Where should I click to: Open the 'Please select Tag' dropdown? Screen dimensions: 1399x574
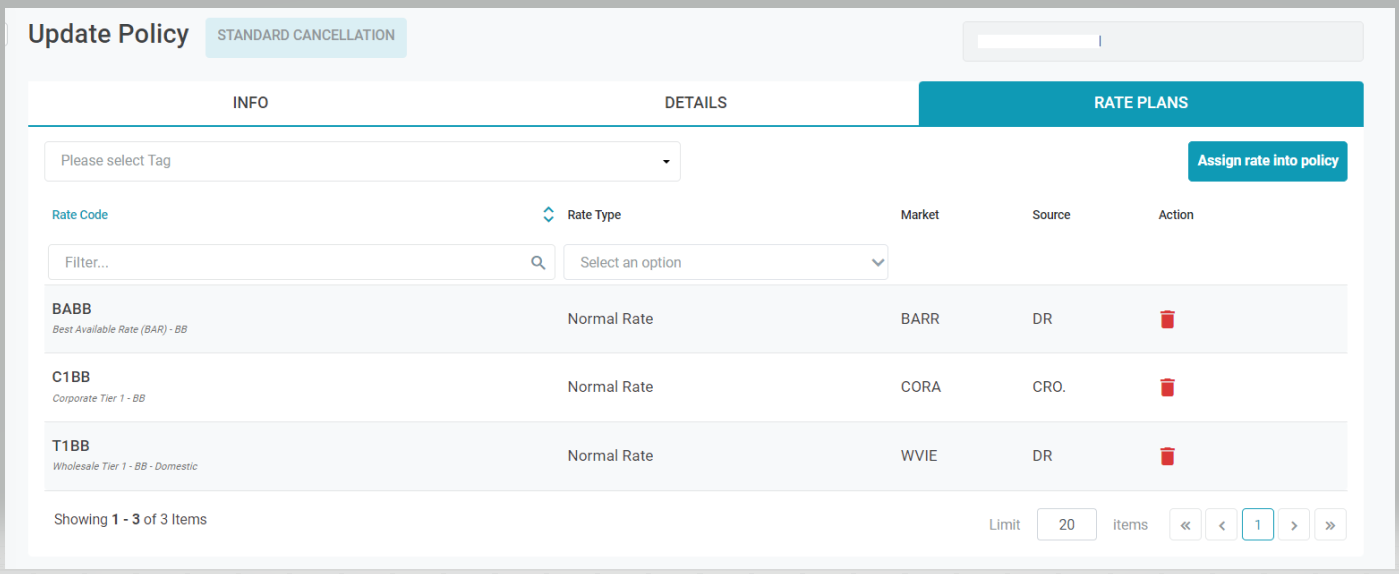(x=362, y=161)
